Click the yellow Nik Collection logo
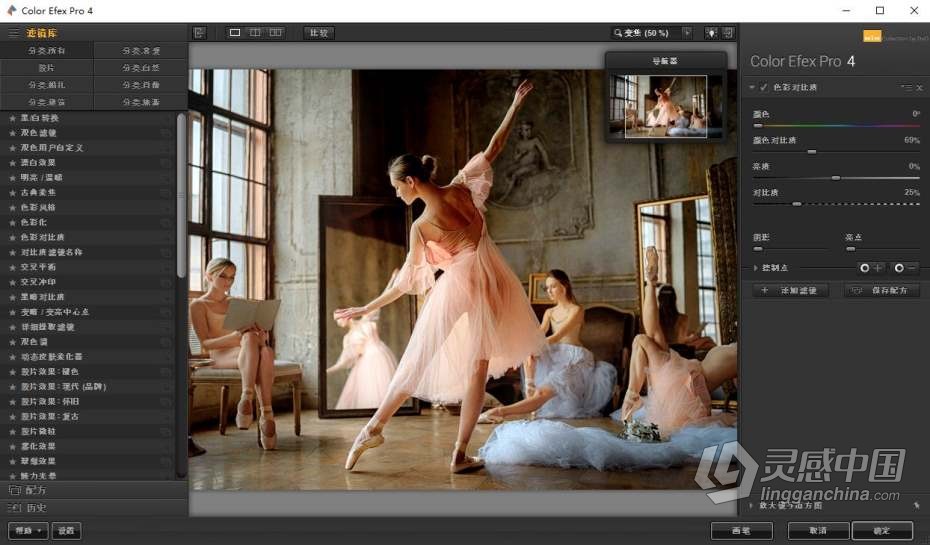 (x=872, y=37)
